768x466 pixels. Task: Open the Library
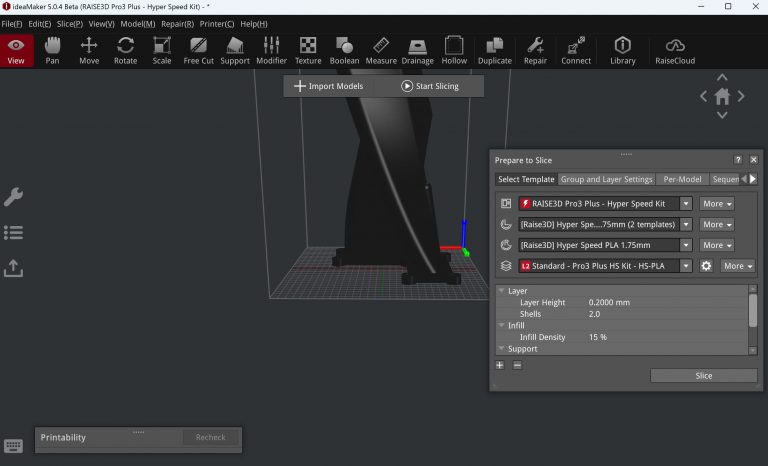click(623, 50)
